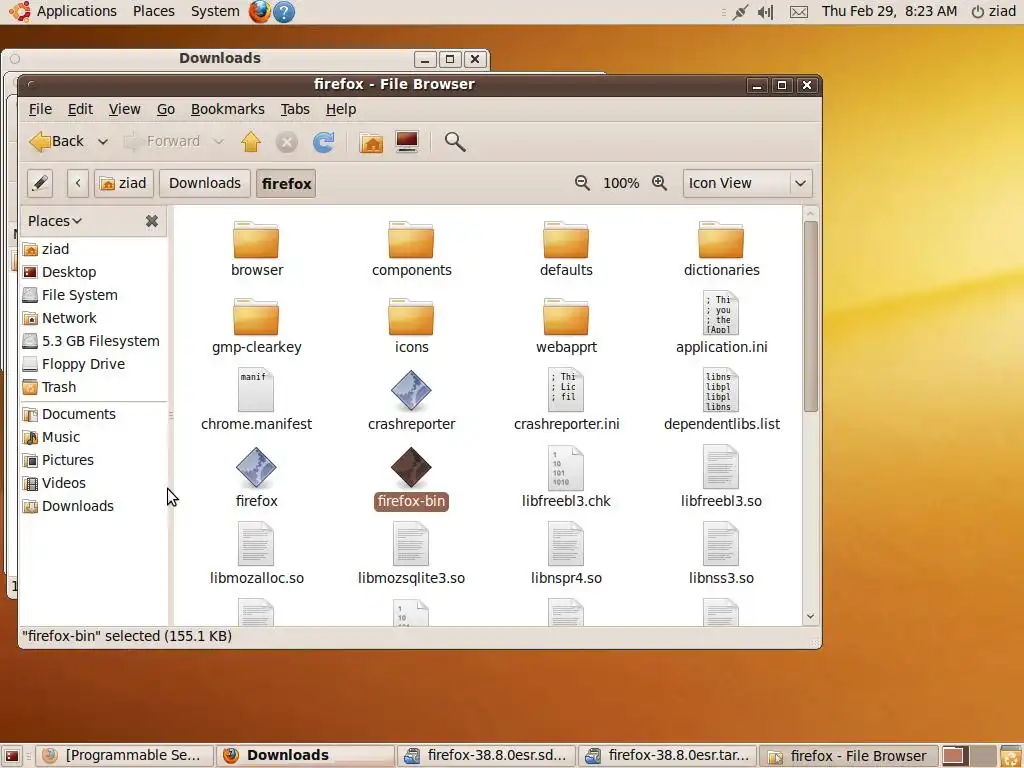Switch to Downloads window in taskbar

click(x=306, y=756)
